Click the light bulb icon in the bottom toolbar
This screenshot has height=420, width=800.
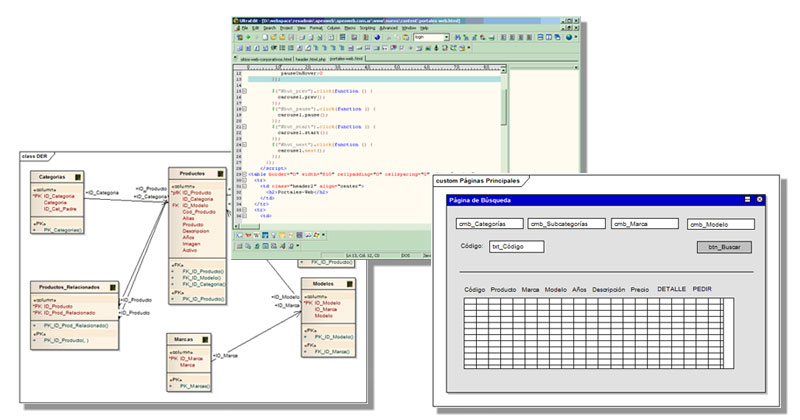tap(273, 235)
